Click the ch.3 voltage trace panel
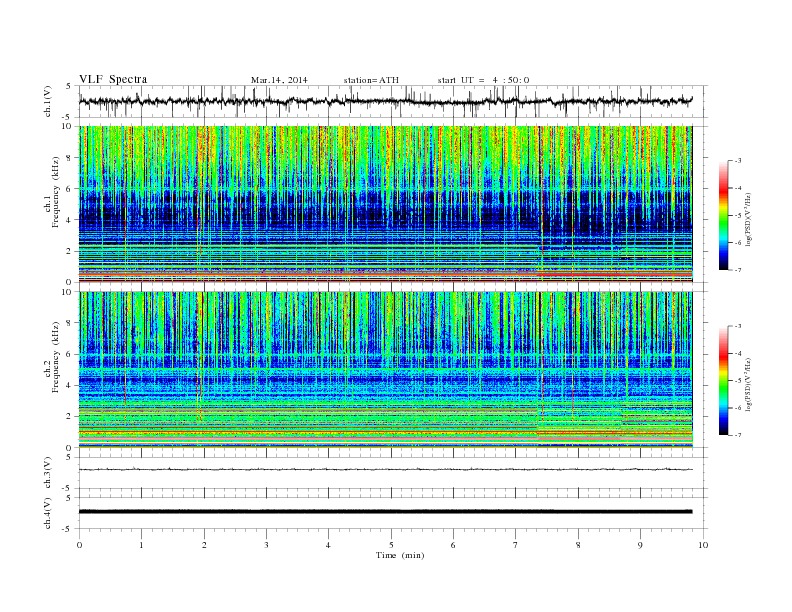Screen dimensions: 792x612 click(393, 473)
